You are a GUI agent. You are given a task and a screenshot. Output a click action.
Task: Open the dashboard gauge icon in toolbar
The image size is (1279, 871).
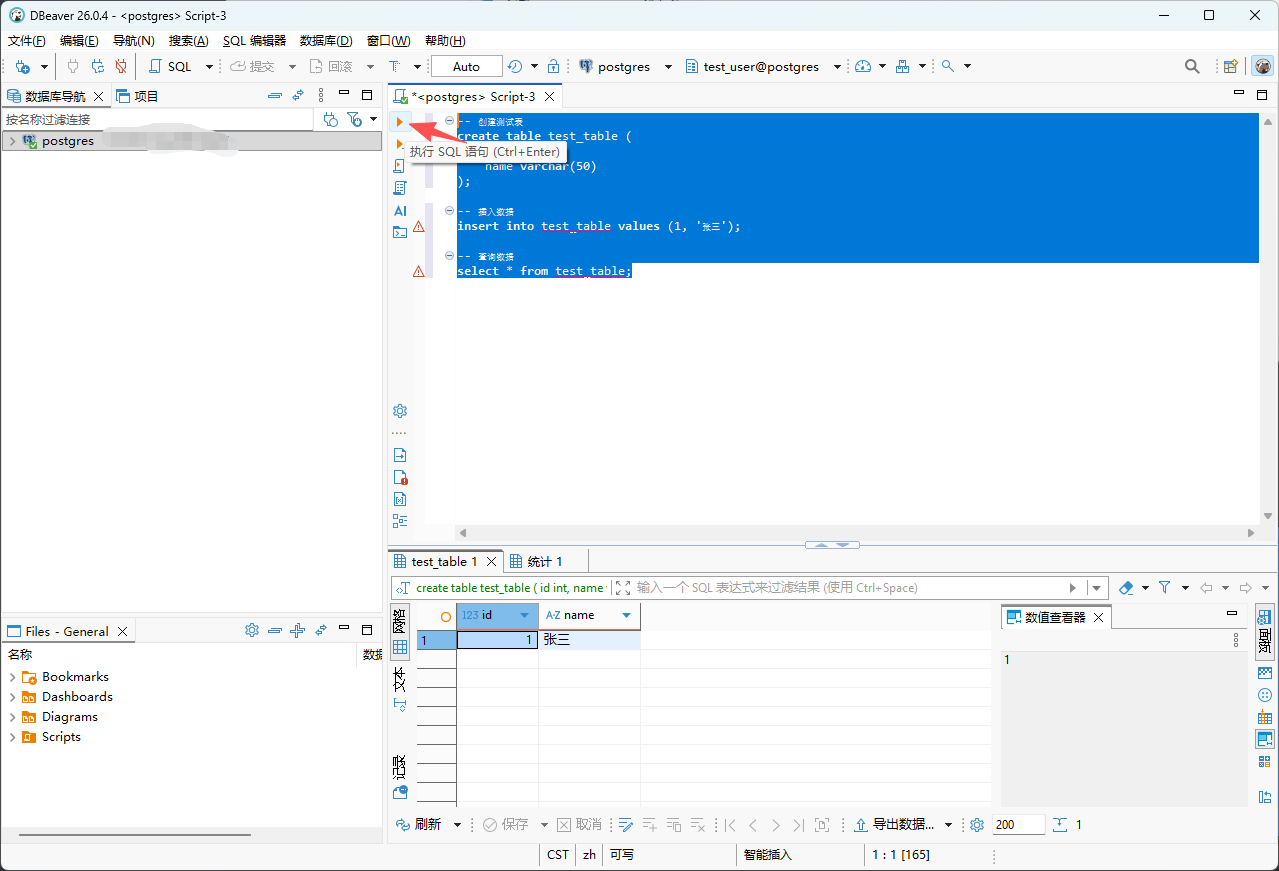(863, 67)
